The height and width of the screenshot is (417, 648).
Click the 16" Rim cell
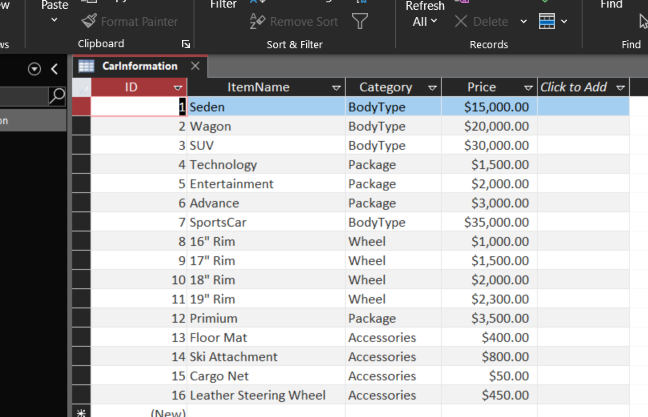point(266,241)
